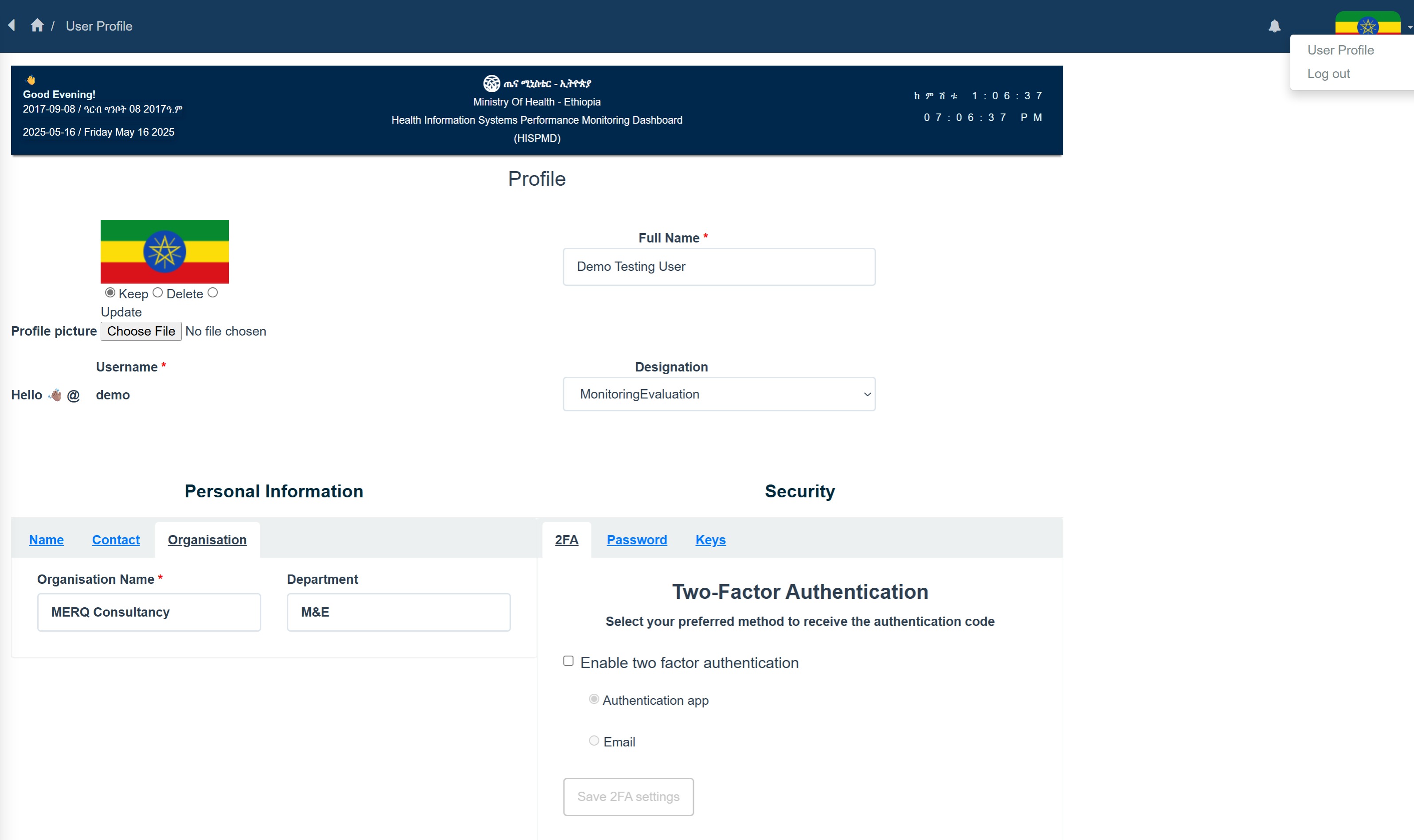Open the Keys security tab
Viewport: 1414px width, 840px height.
coord(710,539)
